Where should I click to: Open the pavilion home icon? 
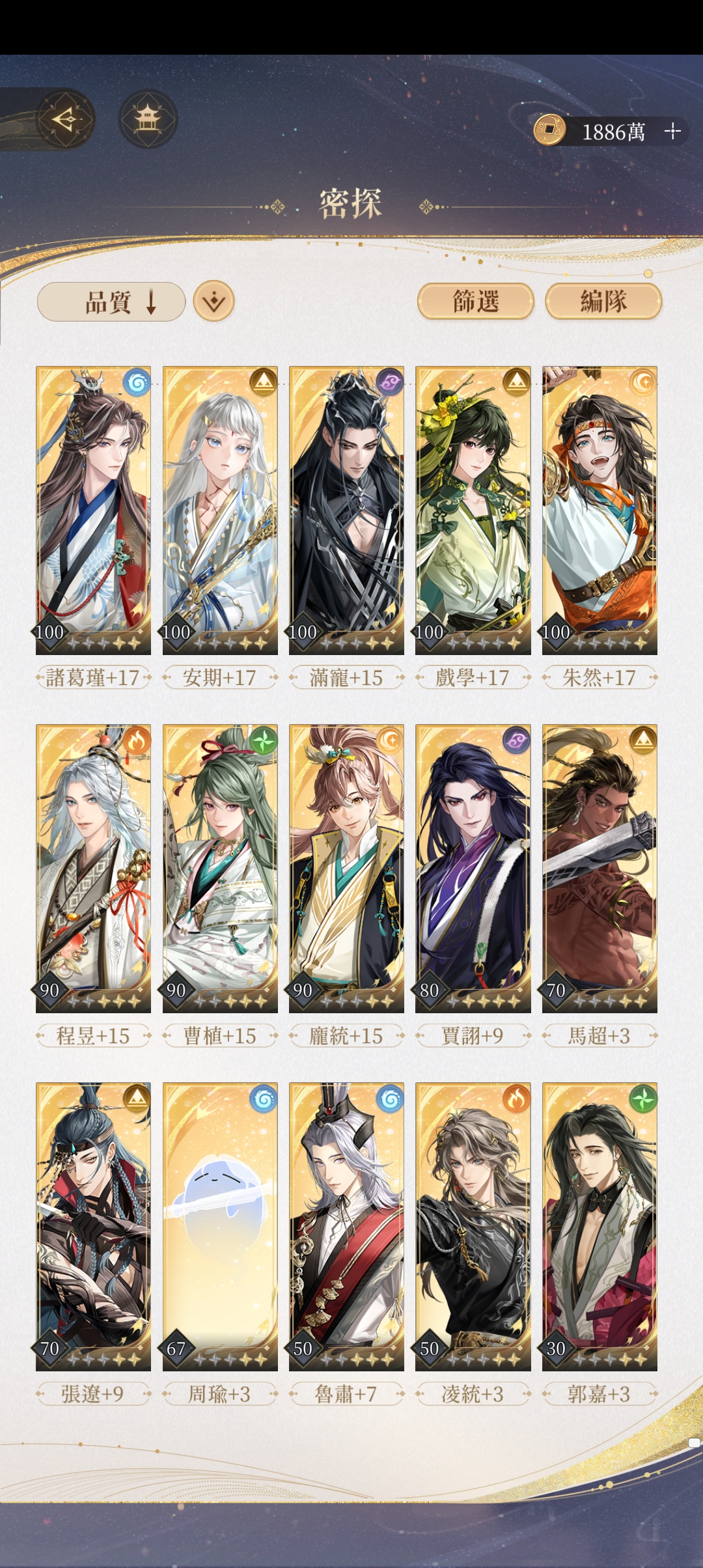(x=148, y=119)
